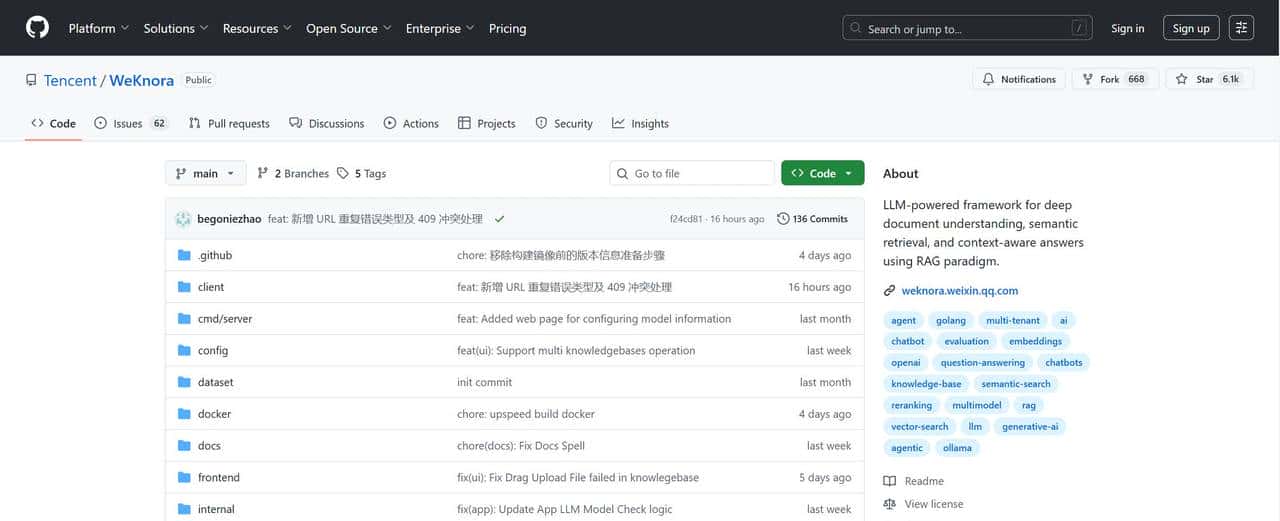Switch to the Security tab

coord(564,123)
